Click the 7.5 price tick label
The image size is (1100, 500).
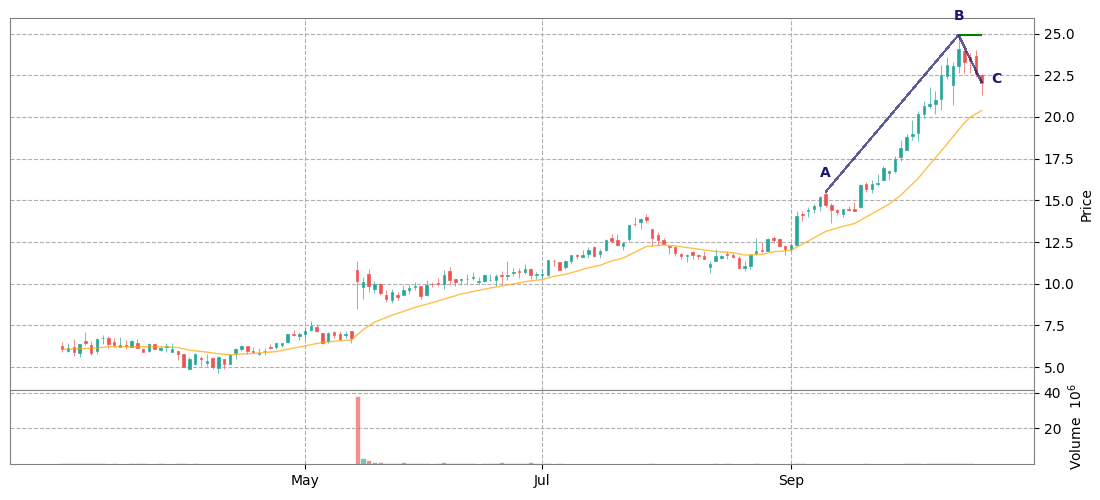1055,326
